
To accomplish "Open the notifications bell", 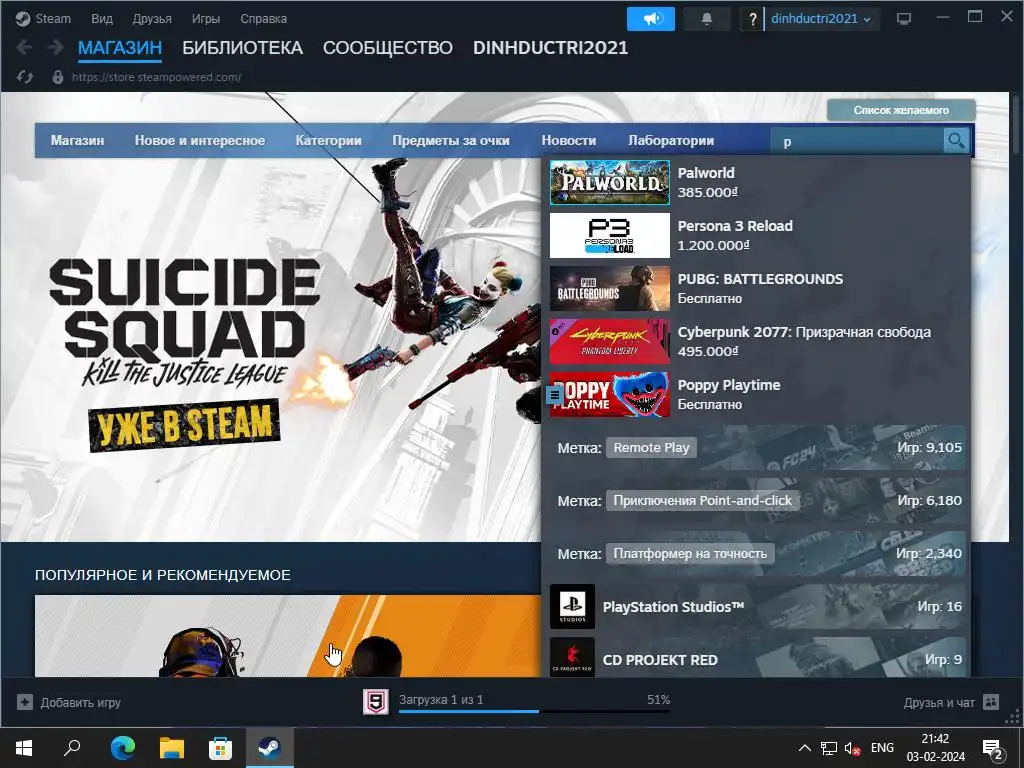I will click(707, 19).
